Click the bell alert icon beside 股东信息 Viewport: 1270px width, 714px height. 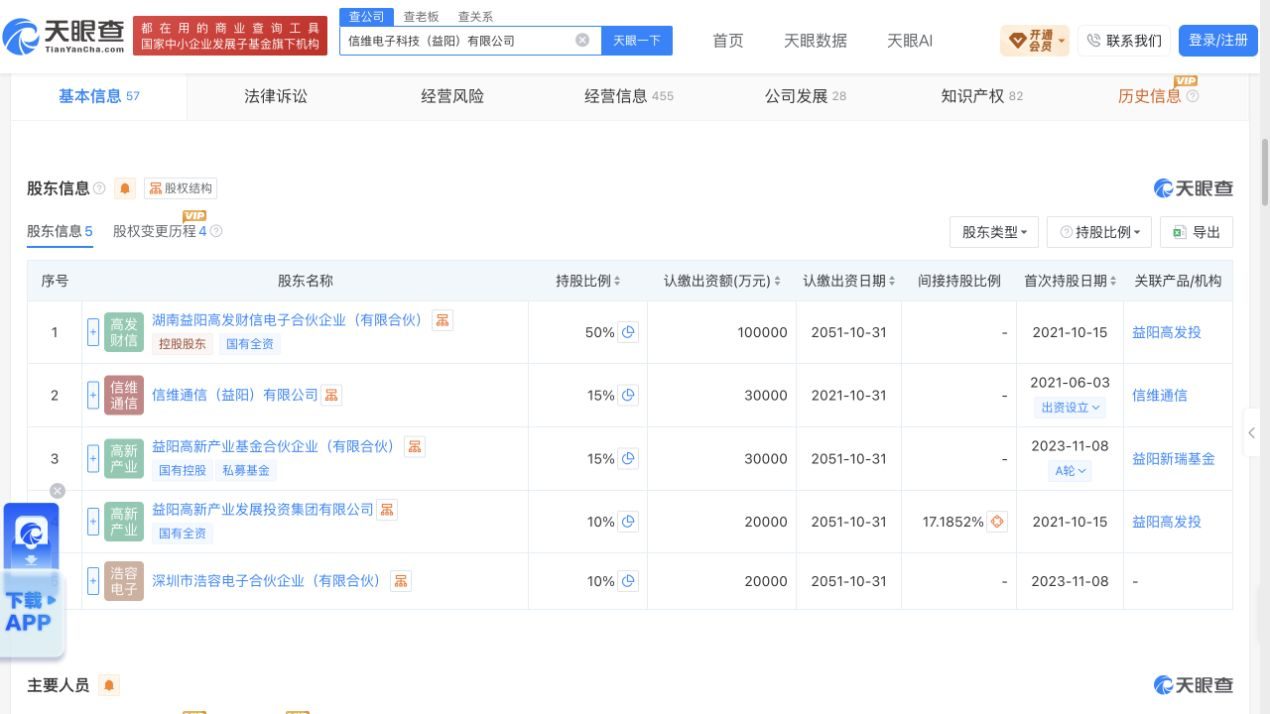125,188
